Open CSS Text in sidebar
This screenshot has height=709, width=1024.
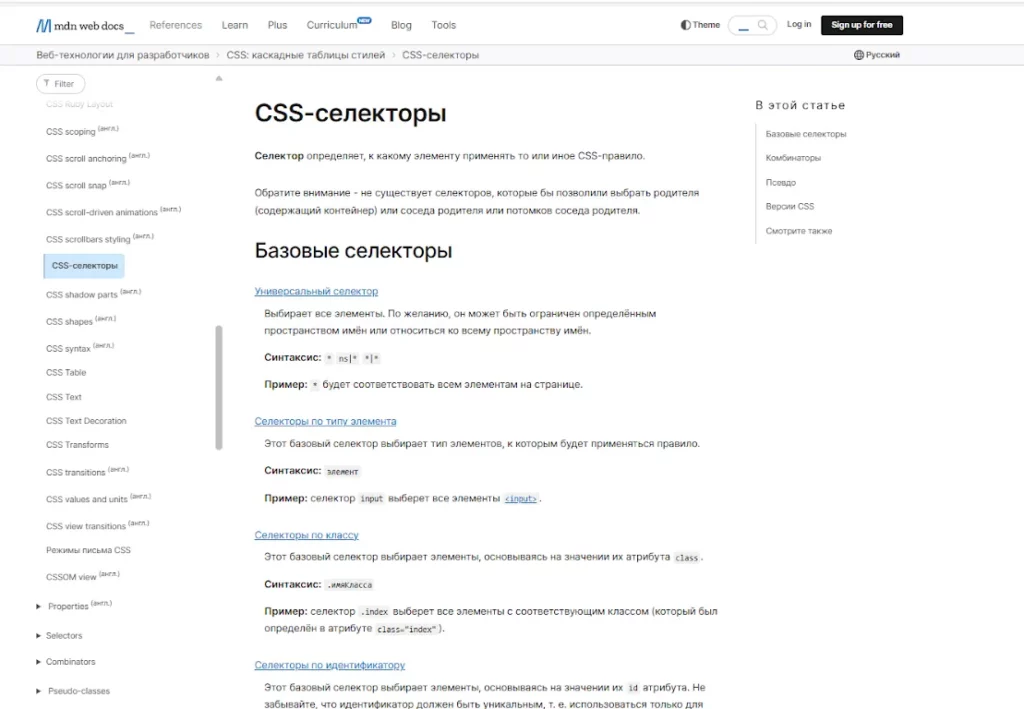[64, 397]
